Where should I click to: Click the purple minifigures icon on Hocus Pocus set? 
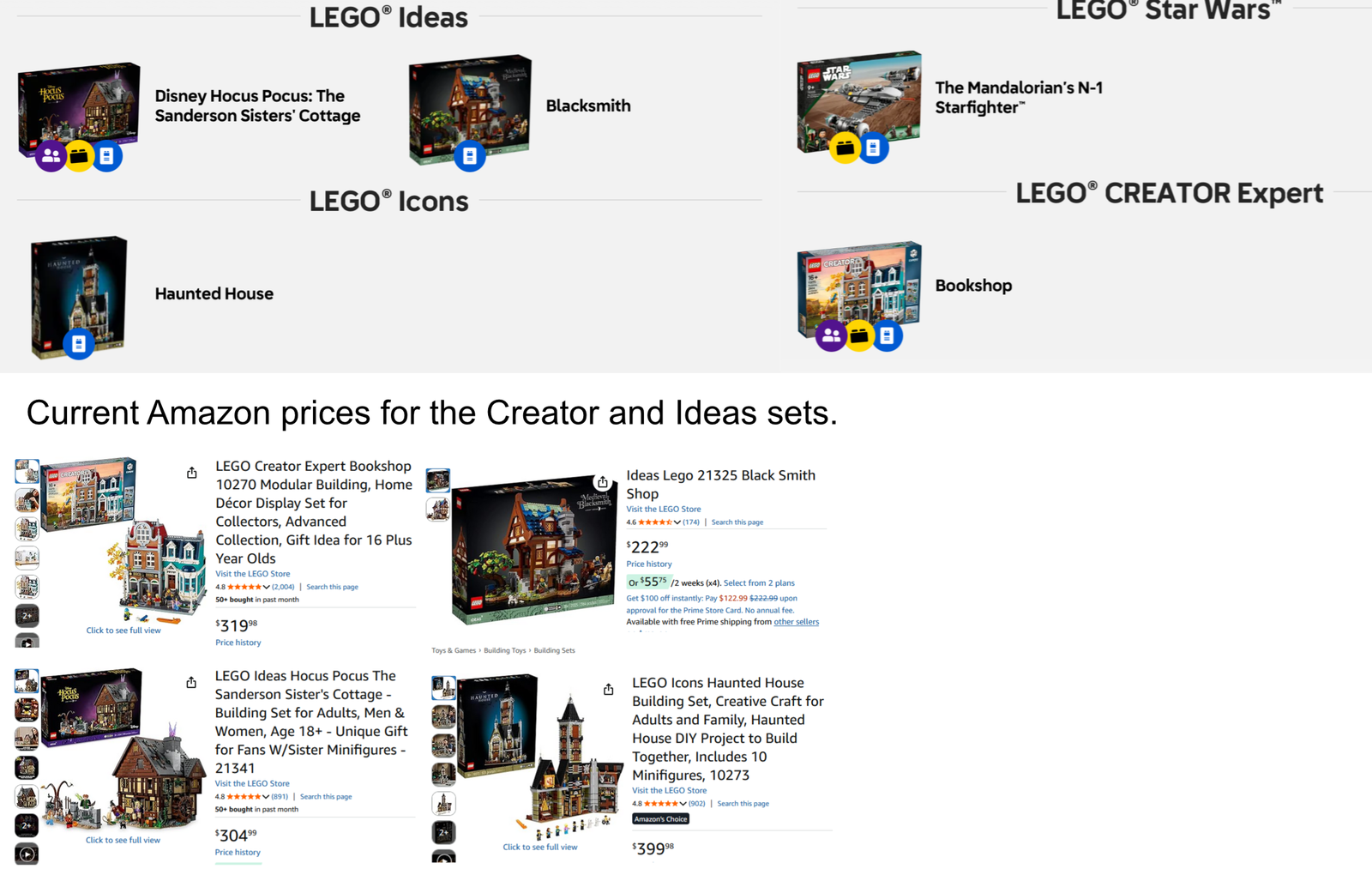(x=51, y=156)
